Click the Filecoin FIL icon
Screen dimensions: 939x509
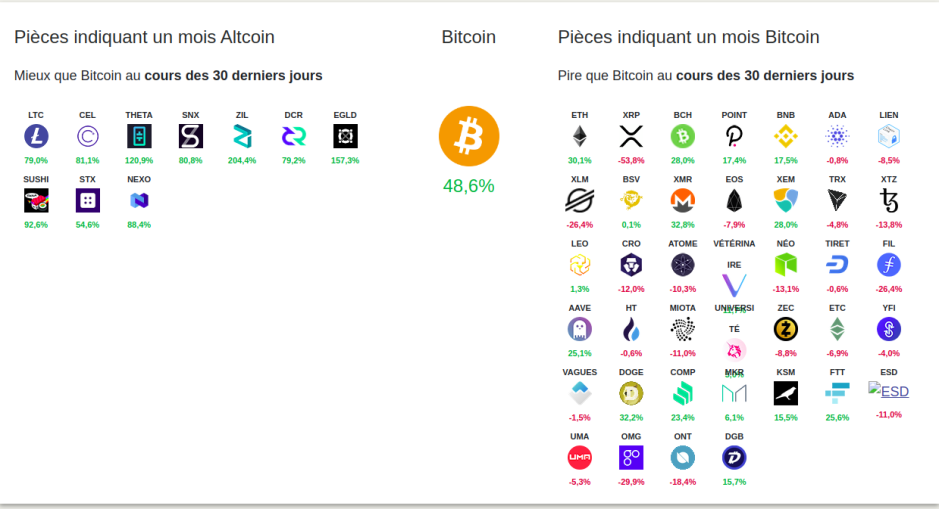[889, 265]
